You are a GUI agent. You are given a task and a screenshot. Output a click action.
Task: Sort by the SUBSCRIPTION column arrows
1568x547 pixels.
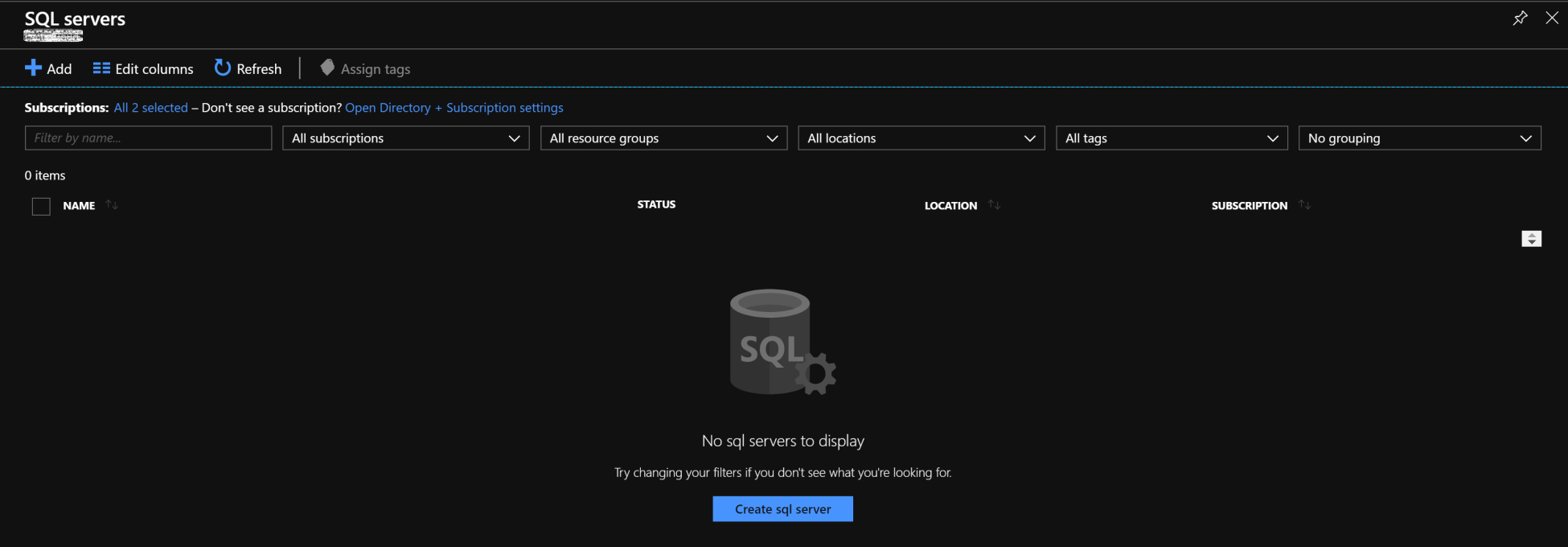coord(1304,205)
